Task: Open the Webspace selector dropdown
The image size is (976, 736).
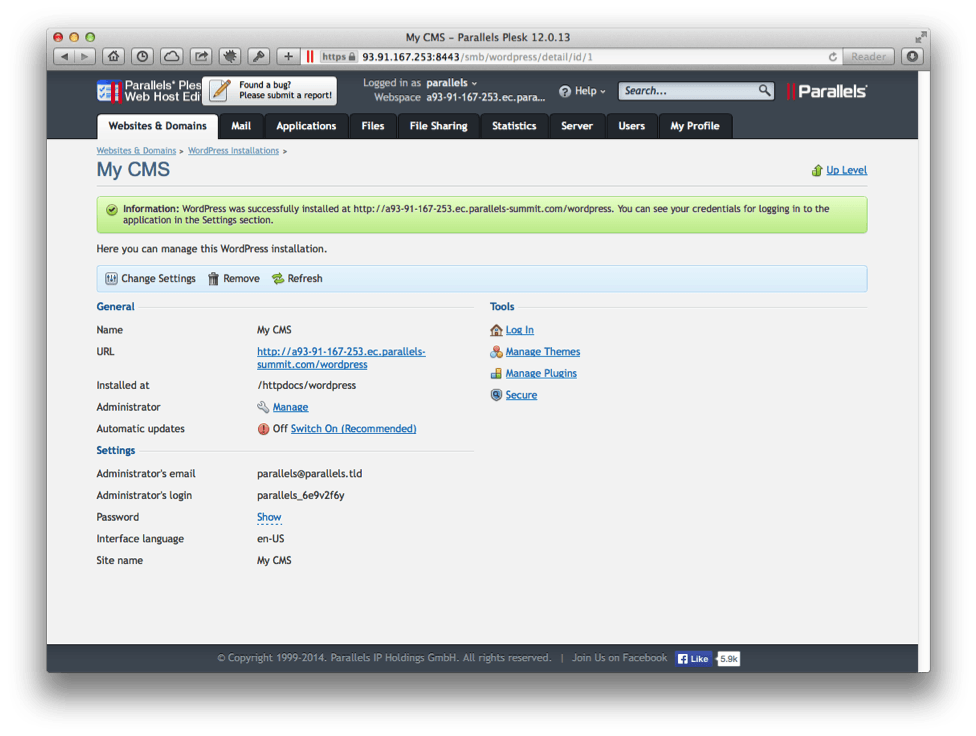Action: [486, 98]
